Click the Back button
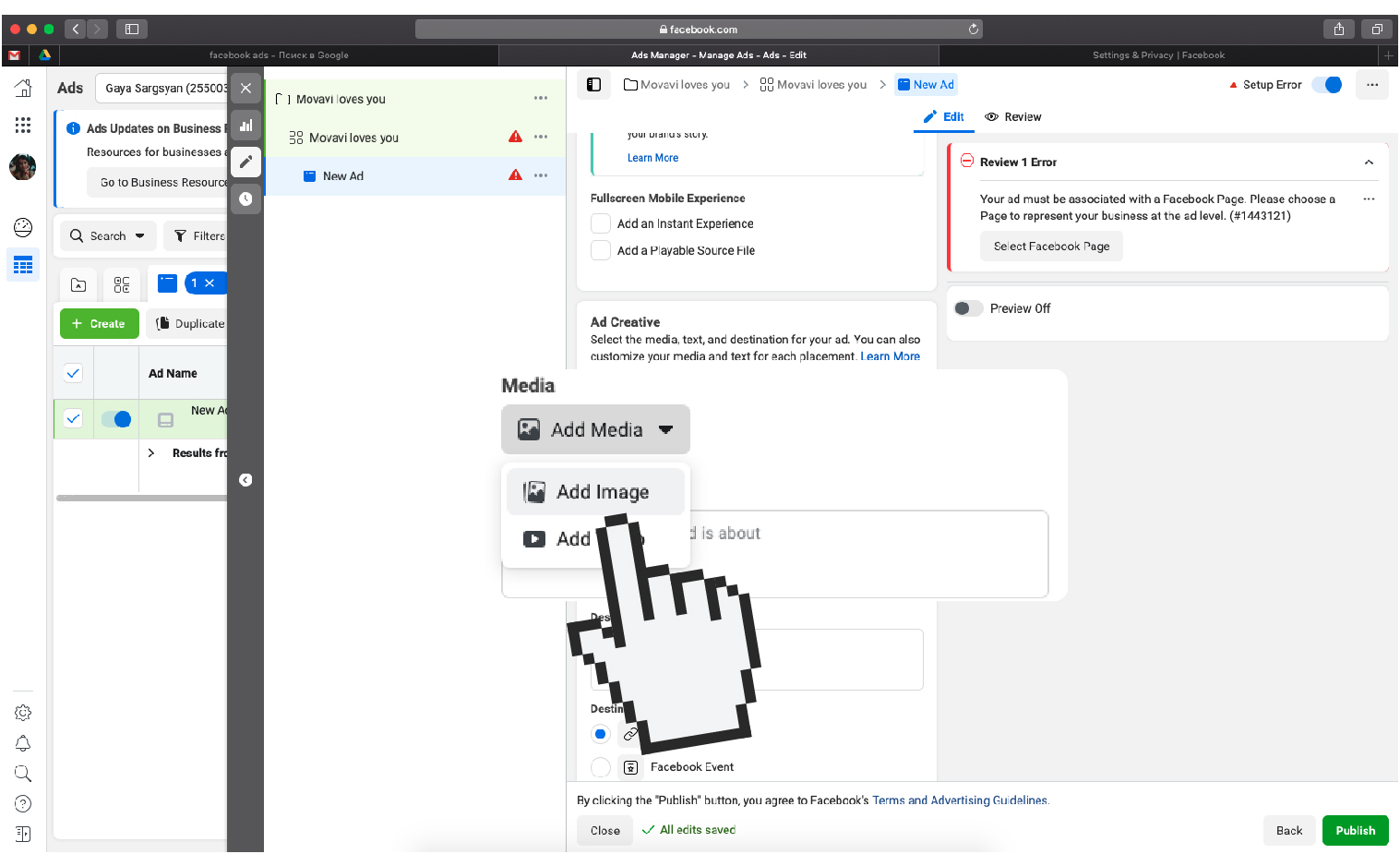Viewport: 1400px width, 866px height. (x=1289, y=830)
